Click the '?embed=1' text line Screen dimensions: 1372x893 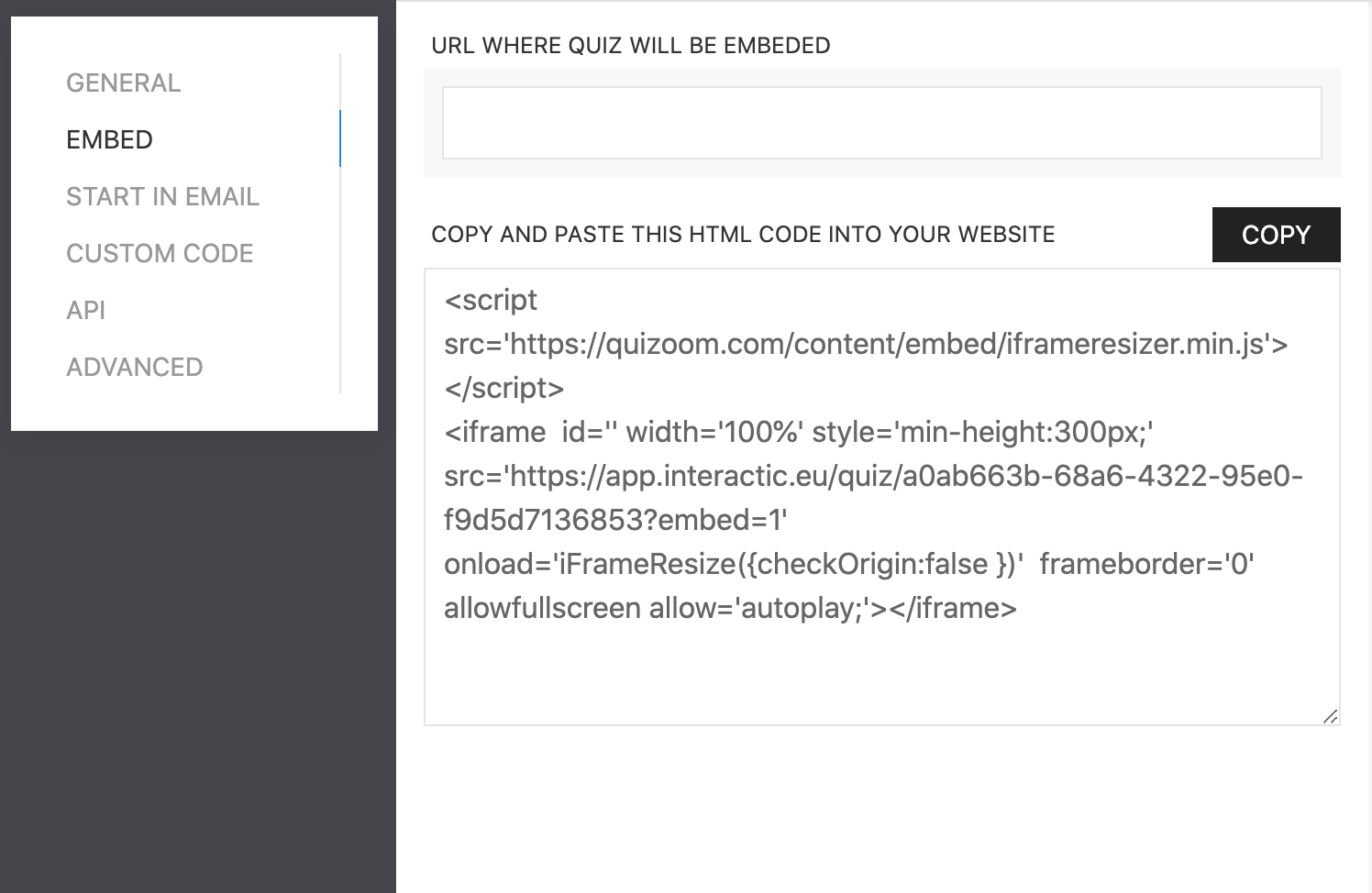(x=616, y=521)
